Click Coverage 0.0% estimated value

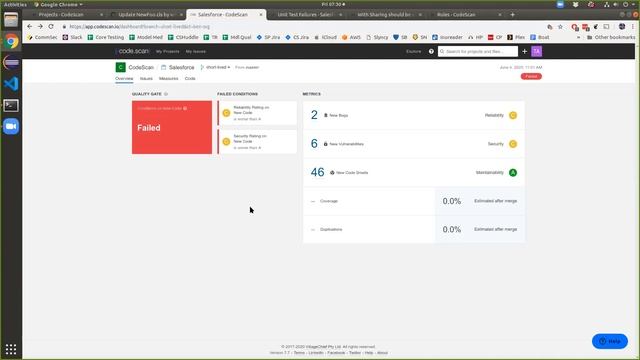(x=452, y=201)
